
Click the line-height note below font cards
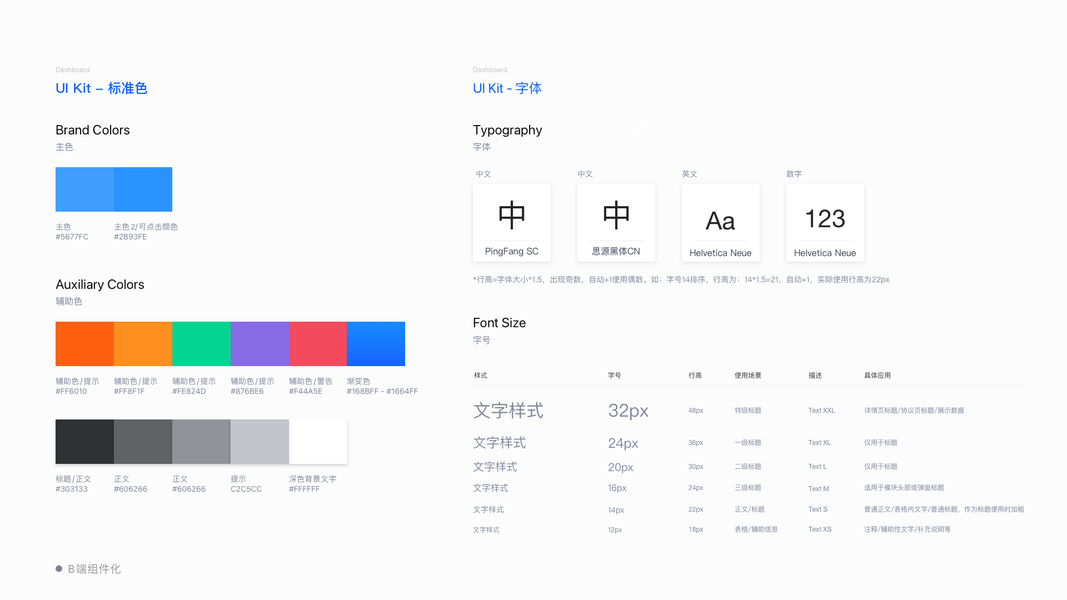click(x=681, y=280)
